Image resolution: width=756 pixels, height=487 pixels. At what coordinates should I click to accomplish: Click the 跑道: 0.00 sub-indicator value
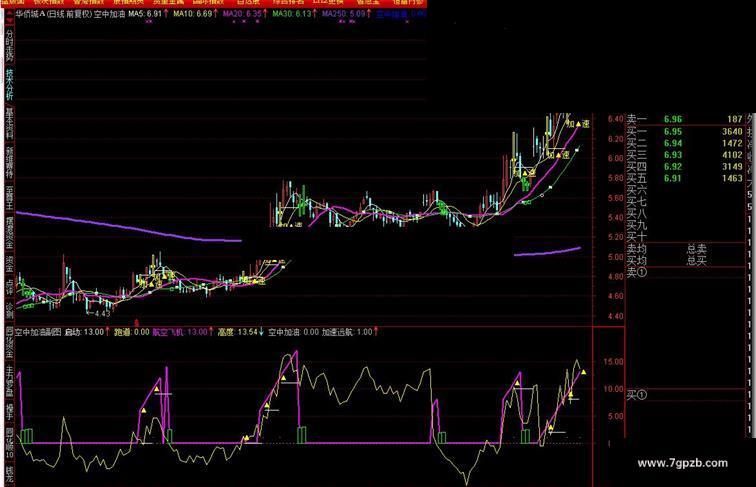click(132, 332)
